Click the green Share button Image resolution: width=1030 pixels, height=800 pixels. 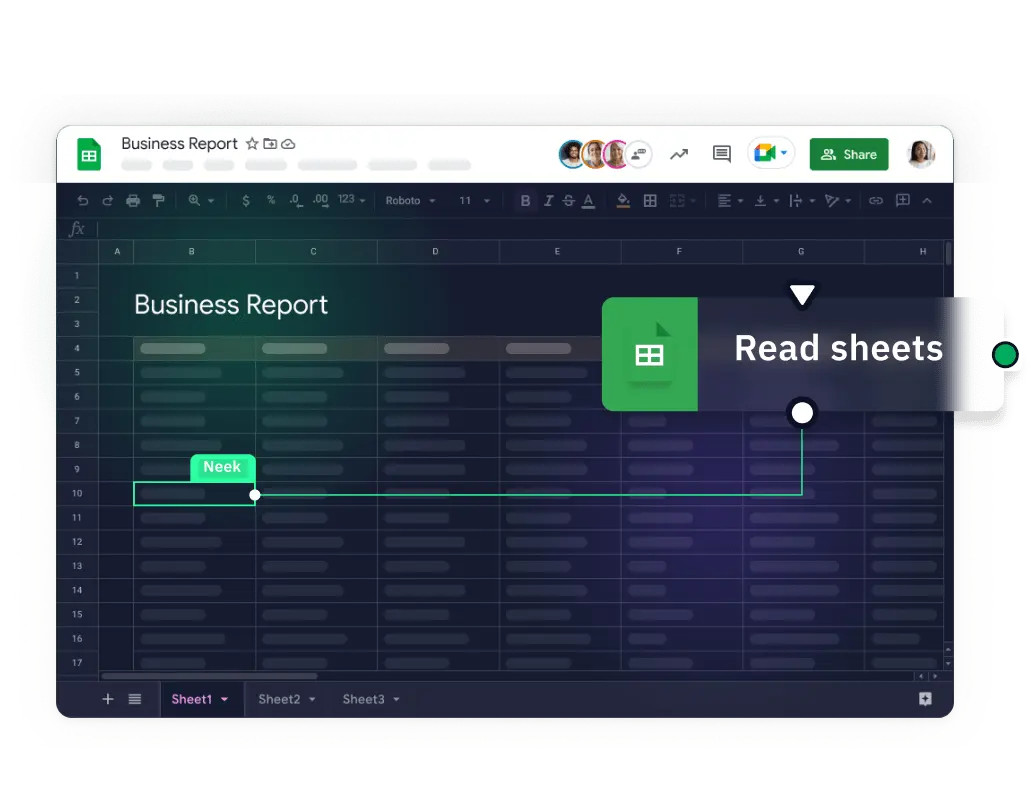pyautogui.click(x=849, y=154)
